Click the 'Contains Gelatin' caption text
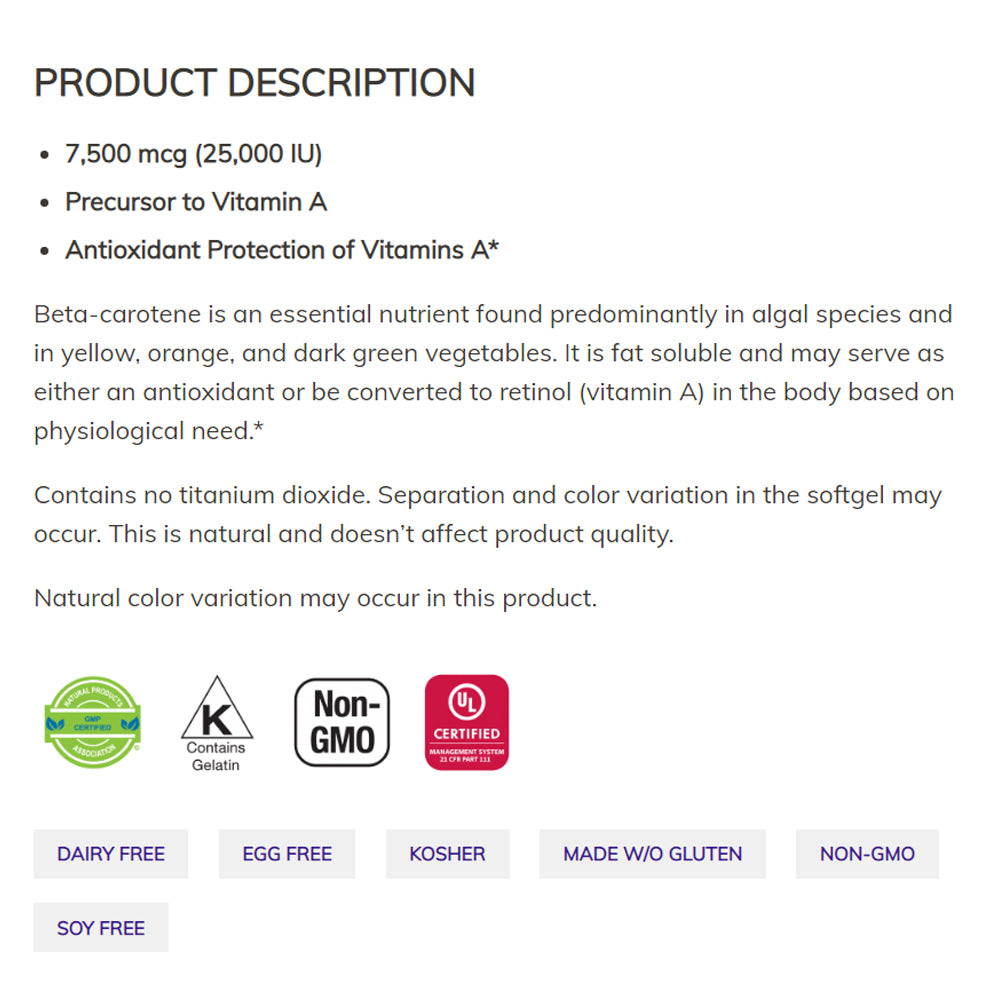The height and width of the screenshot is (1000, 1000). point(216,757)
